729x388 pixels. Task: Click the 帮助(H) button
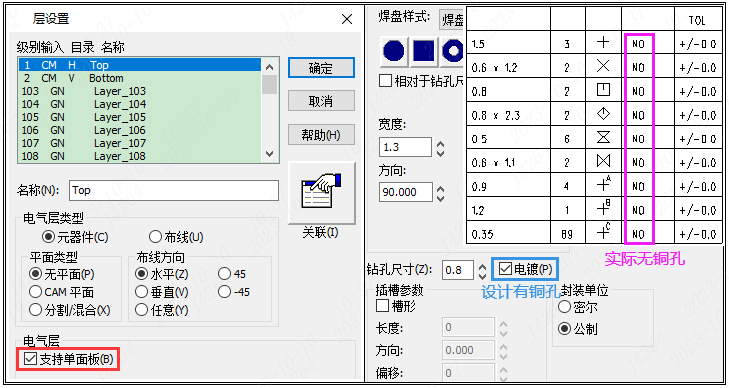[x=321, y=135]
